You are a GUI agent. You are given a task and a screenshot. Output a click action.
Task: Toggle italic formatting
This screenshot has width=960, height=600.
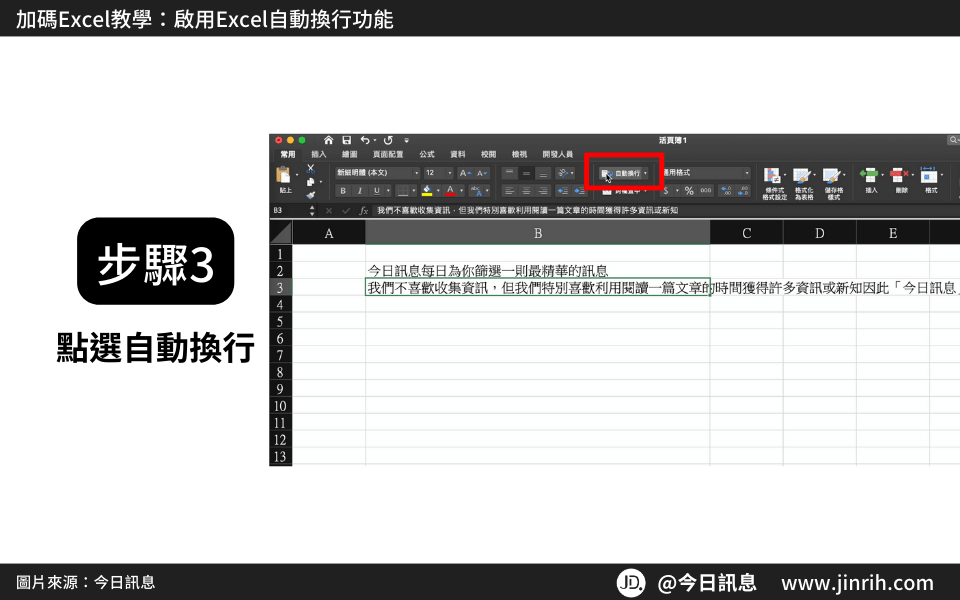point(360,191)
